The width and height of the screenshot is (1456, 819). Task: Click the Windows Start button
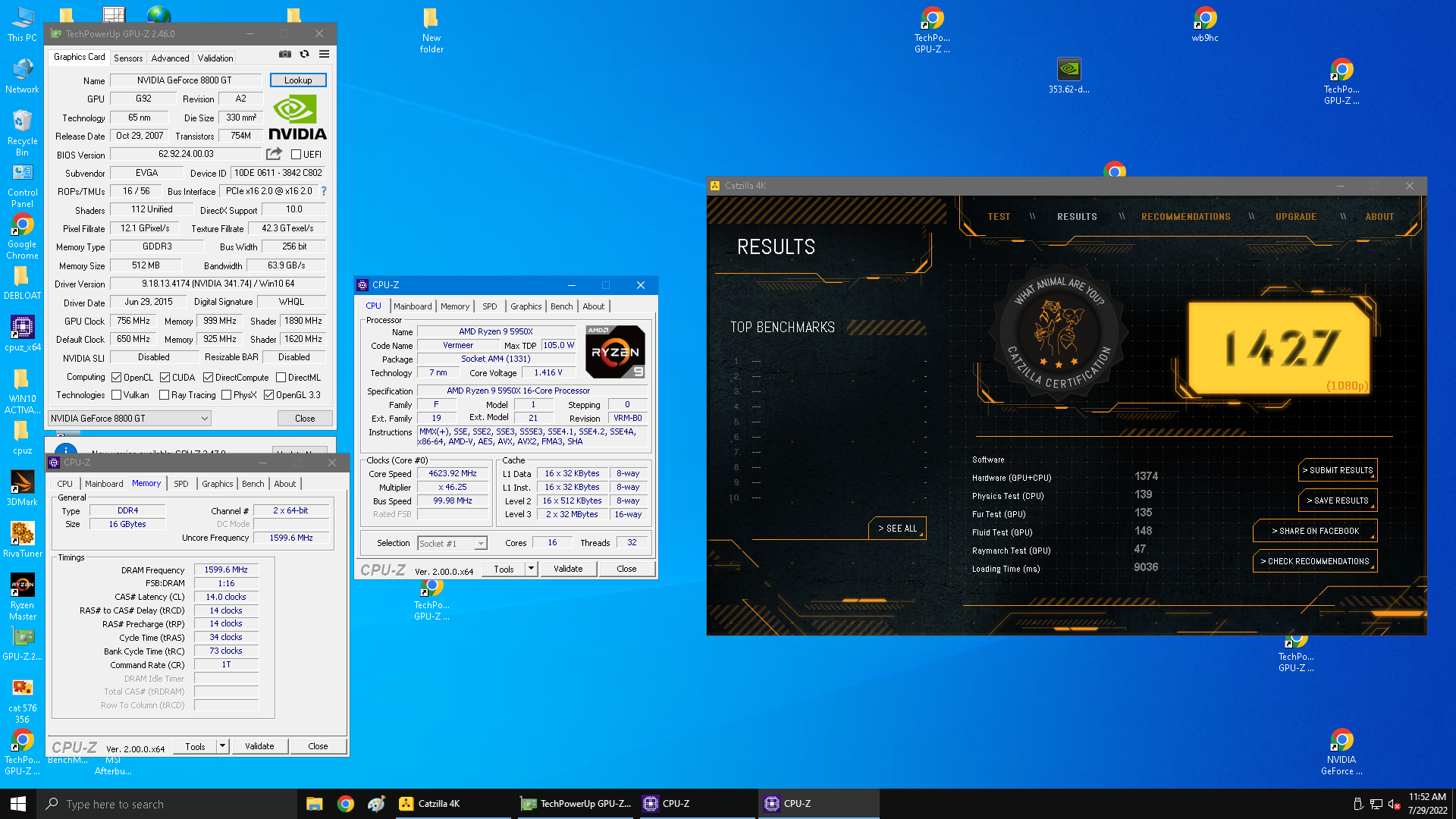(x=18, y=804)
